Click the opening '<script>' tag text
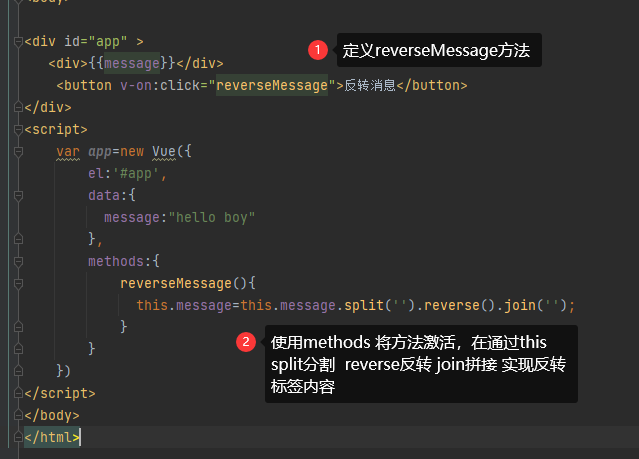This screenshot has height=459, width=639. point(56,129)
